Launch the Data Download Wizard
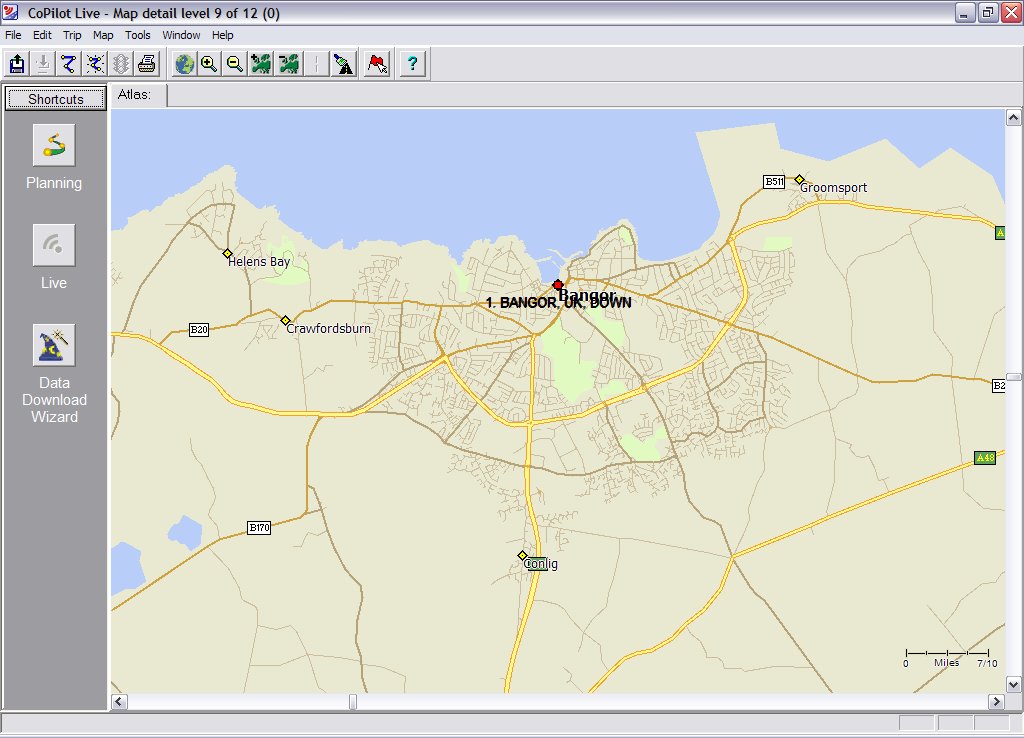This screenshot has height=738, width=1024. [54, 345]
